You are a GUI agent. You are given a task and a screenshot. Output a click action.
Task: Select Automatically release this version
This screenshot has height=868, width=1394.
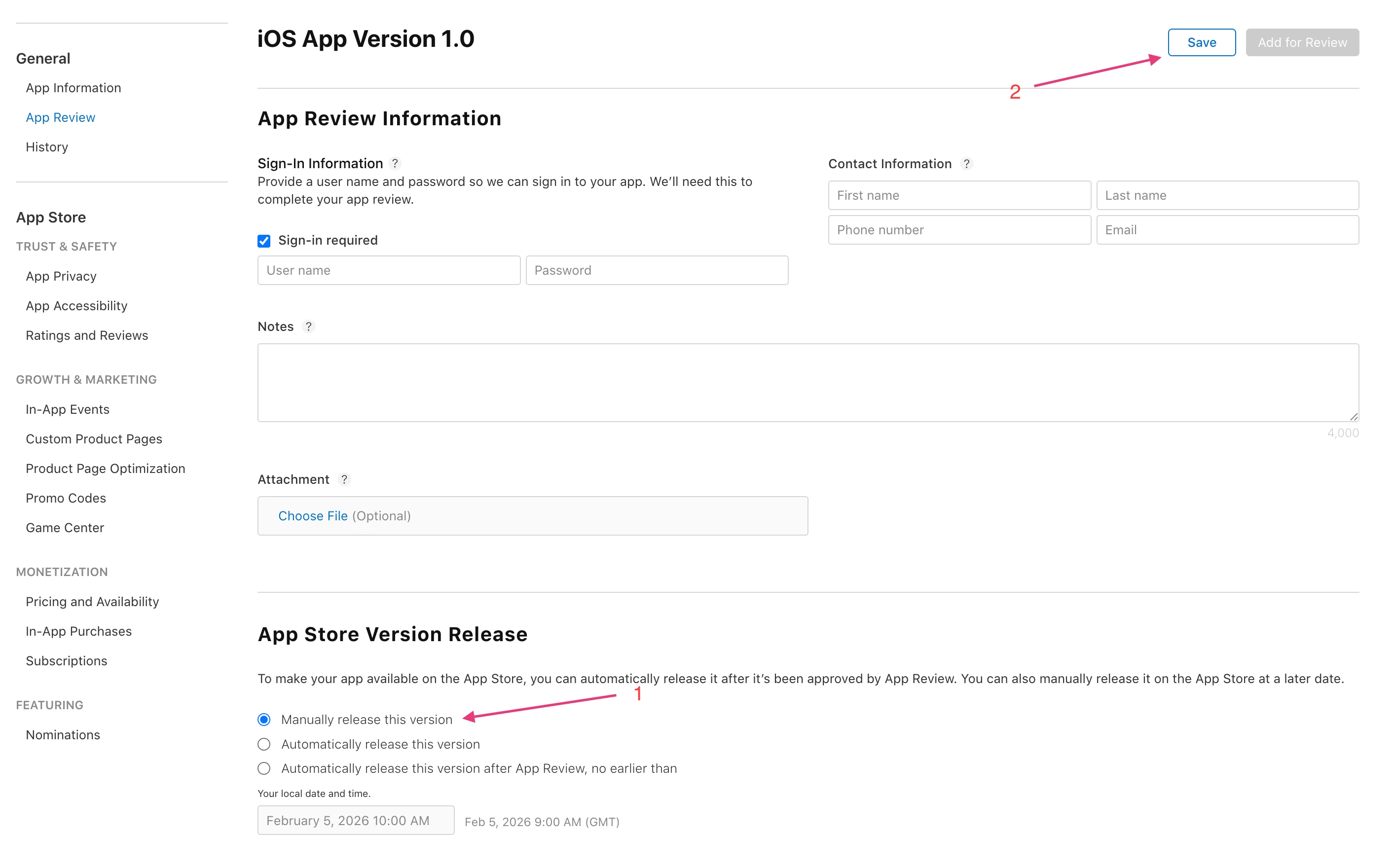point(263,744)
